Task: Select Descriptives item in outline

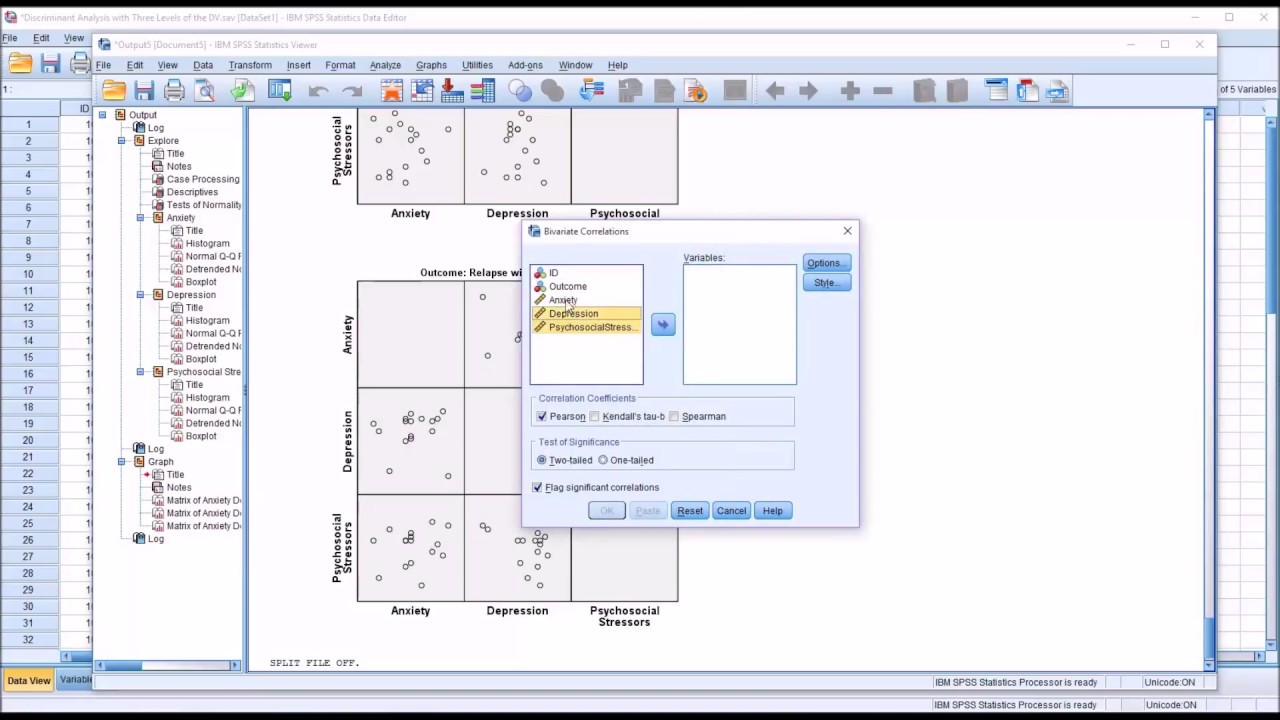Action: 191,192
